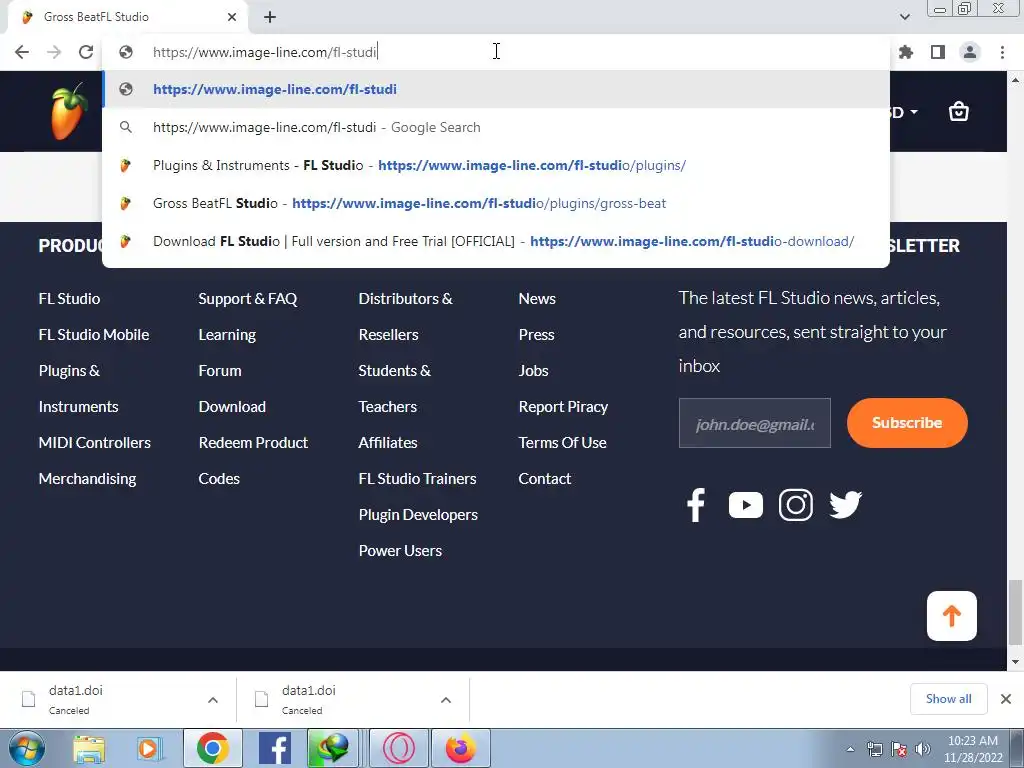Open Firefox from the taskbar
Image resolution: width=1024 pixels, height=768 pixels.
coord(460,748)
